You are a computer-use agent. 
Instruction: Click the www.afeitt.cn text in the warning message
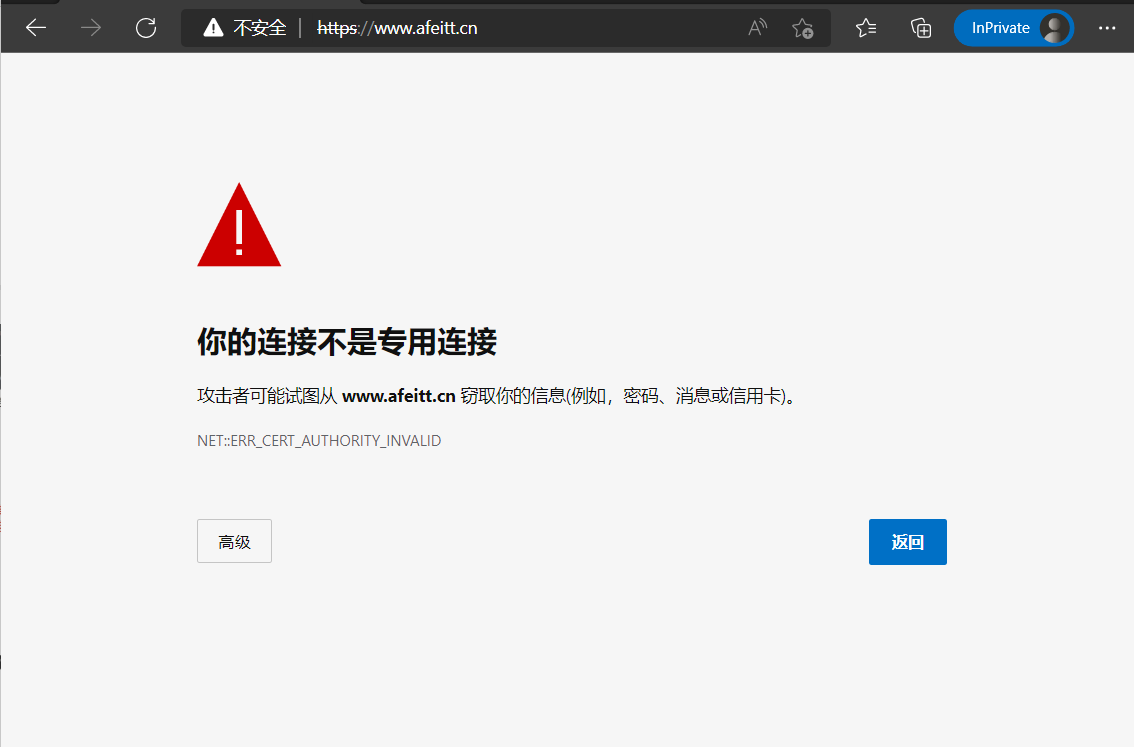(400, 396)
